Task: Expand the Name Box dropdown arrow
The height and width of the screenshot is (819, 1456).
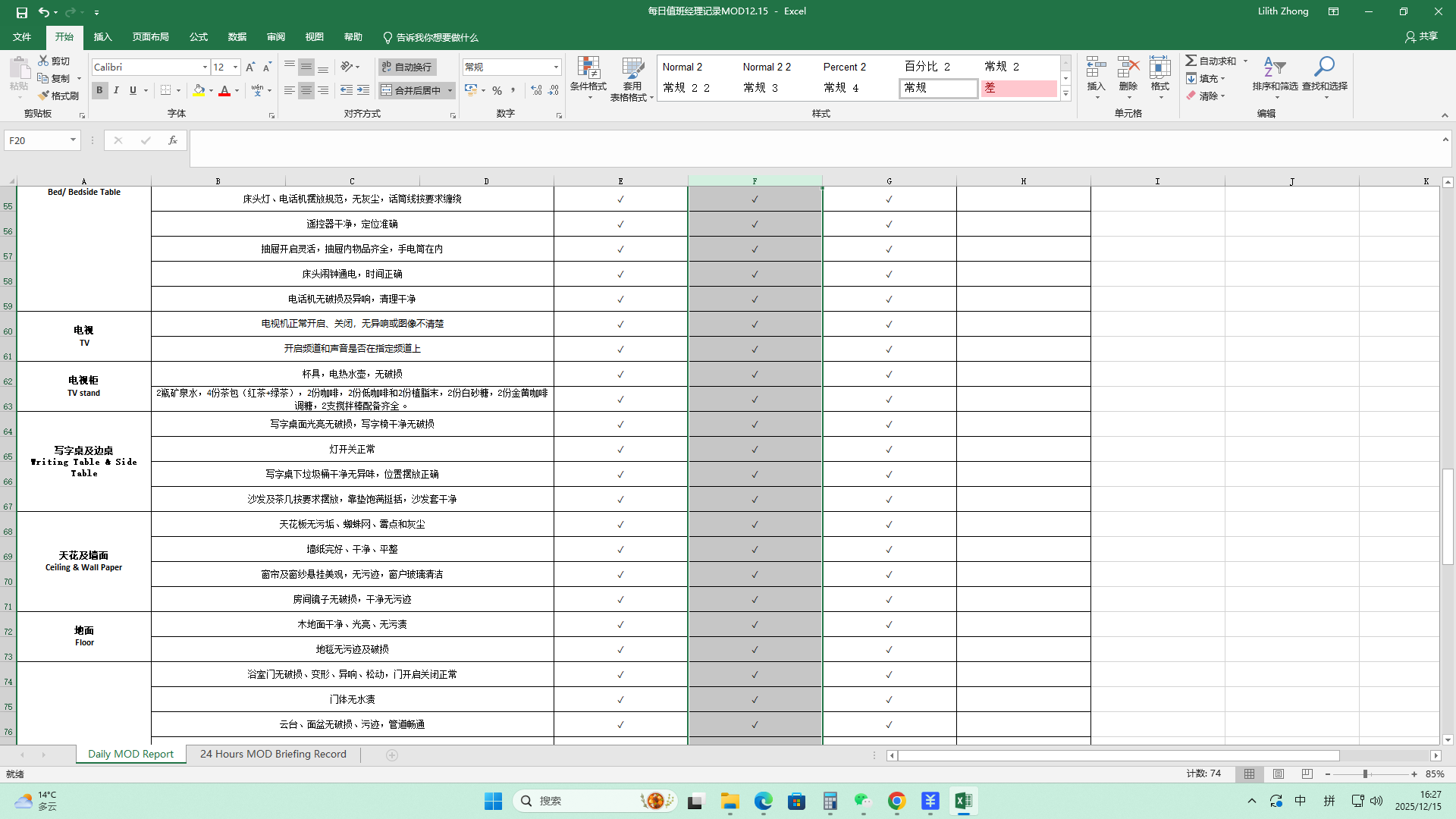Action: point(73,140)
